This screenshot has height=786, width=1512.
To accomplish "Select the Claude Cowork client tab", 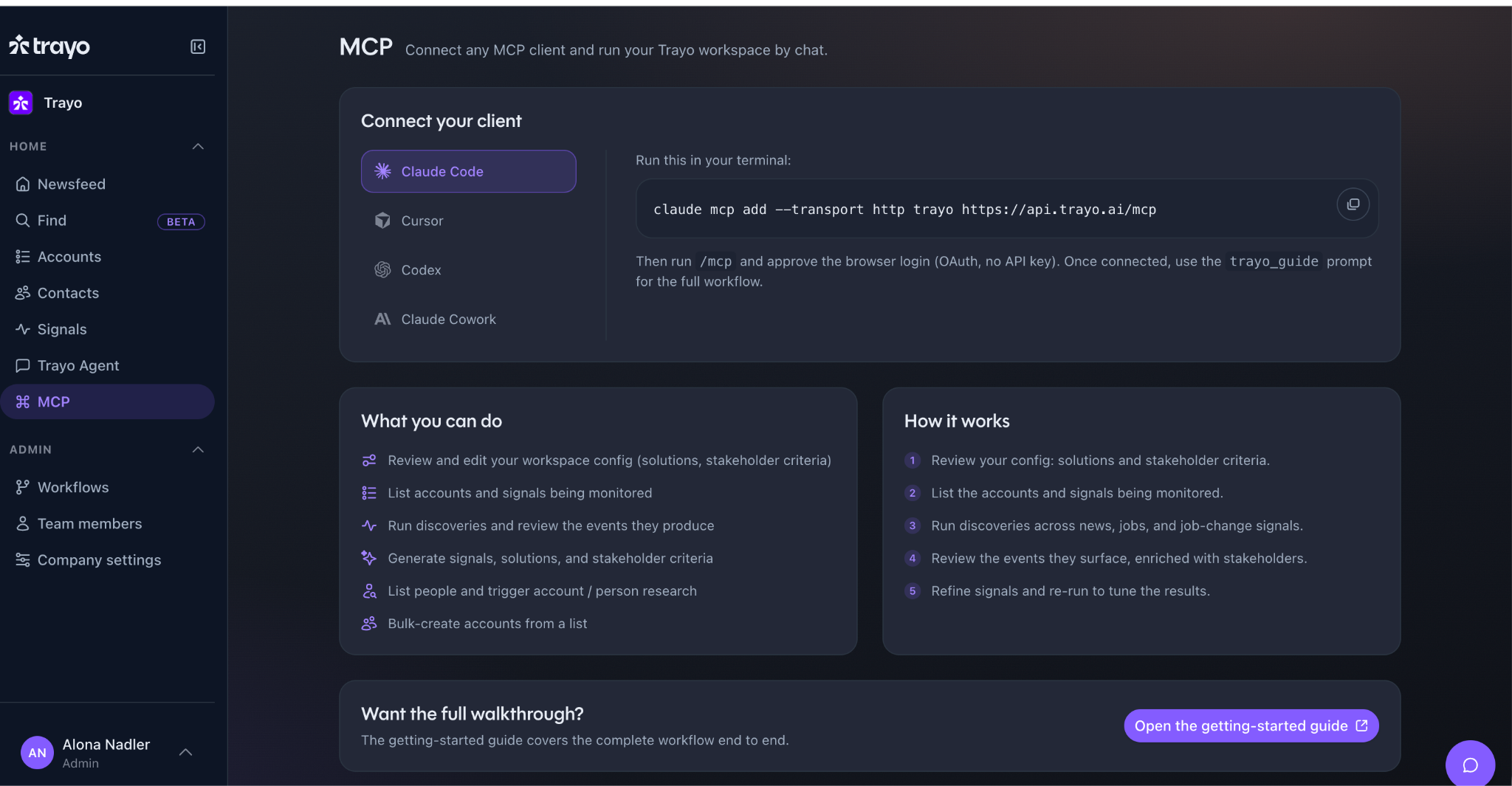I will point(468,319).
